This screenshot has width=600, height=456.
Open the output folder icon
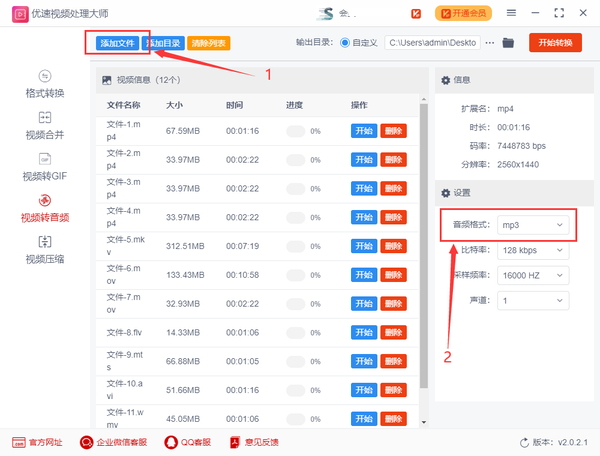tap(508, 43)
